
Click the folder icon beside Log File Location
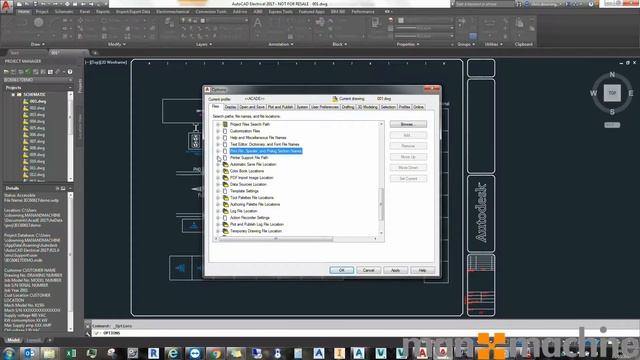point(225,211)
